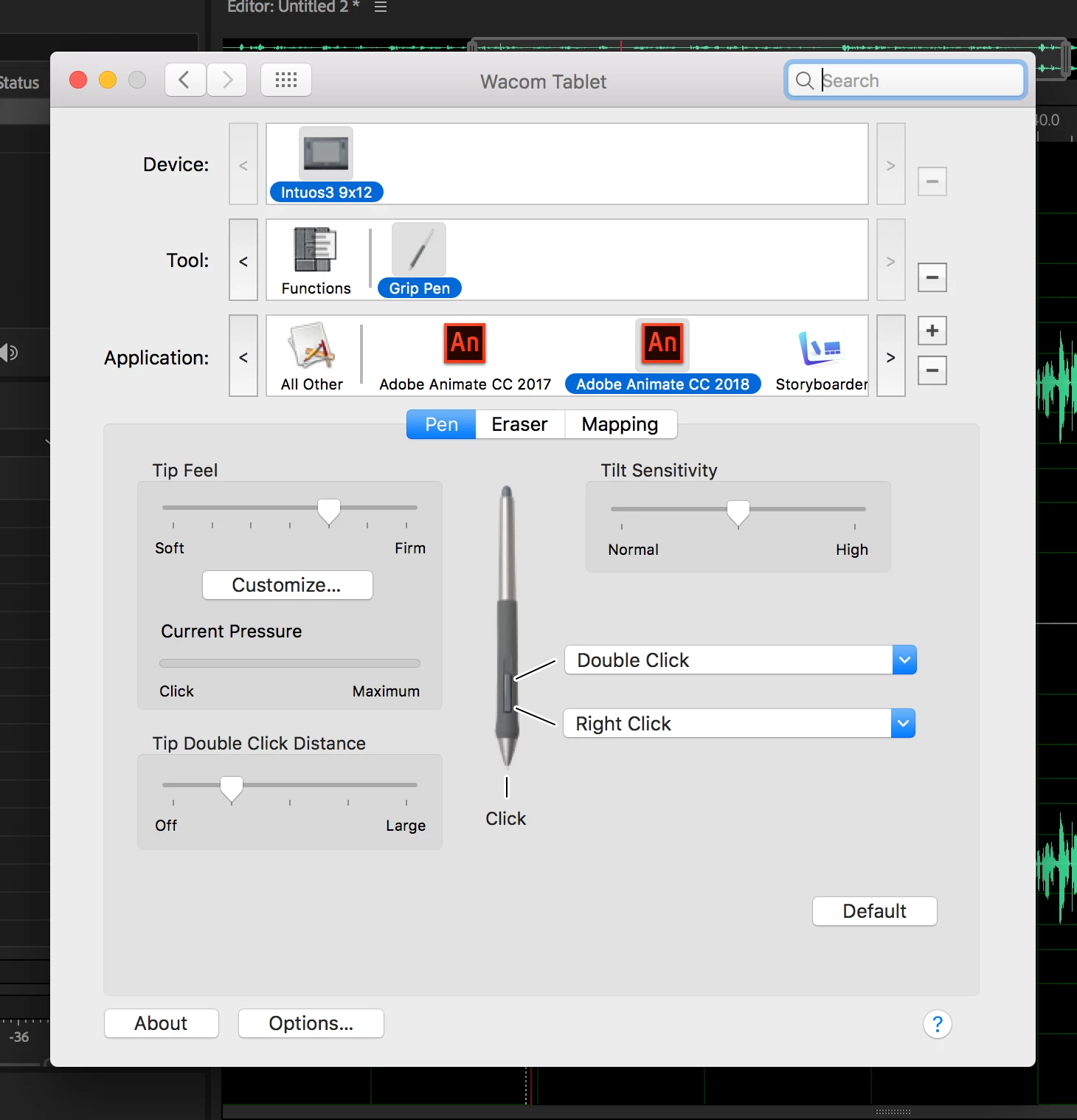Adjust the Tilt Sensitivity slider

tap(738, 511)
